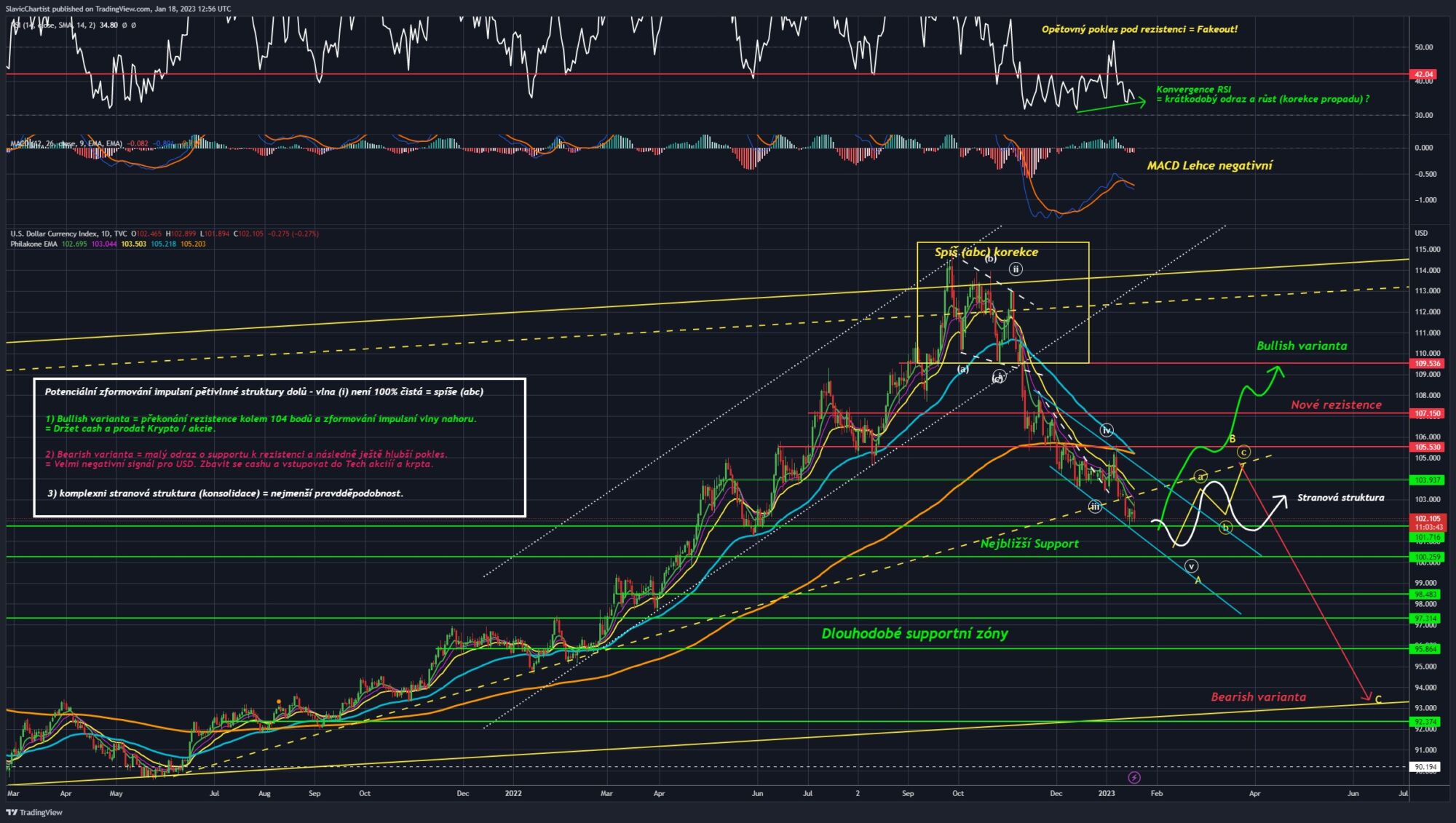Click the (a) wave label inside yellow box

click(x=963, y=369)
